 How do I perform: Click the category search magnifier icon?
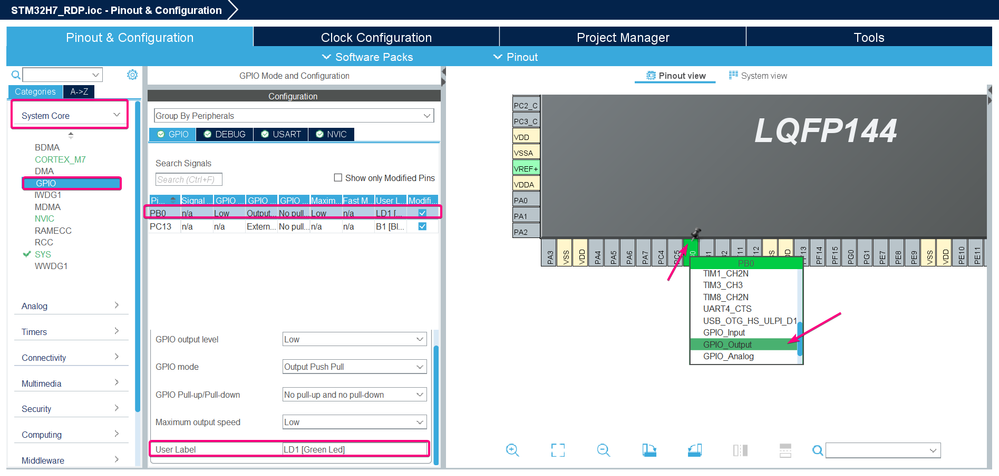[x=16, y=75]
